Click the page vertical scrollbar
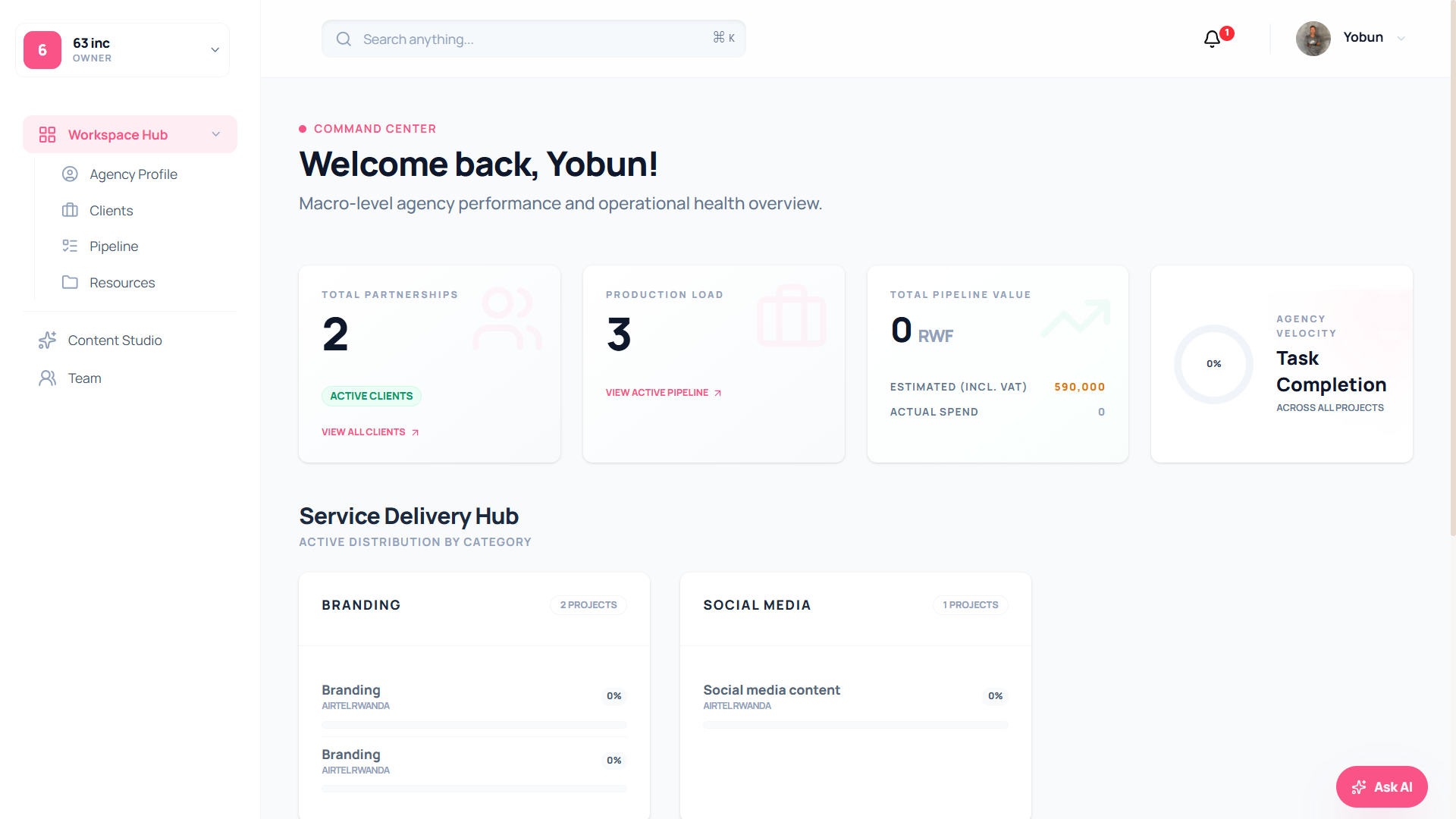The width and height of the screenshot is (1456, 819). pos(1453,268)
